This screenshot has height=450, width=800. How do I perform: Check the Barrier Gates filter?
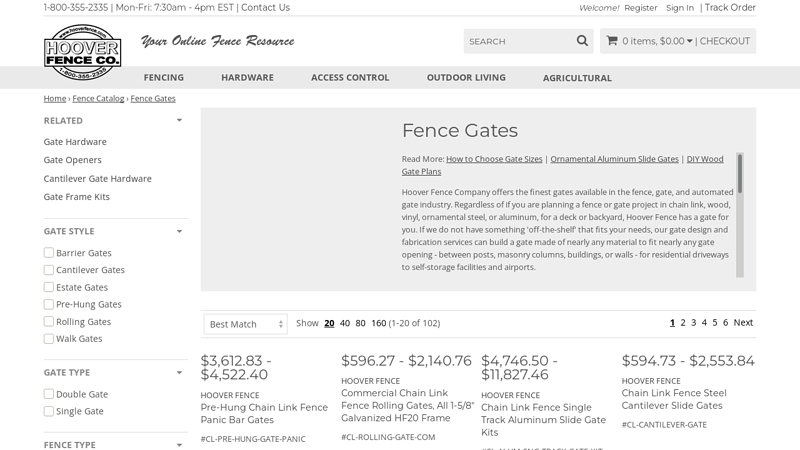[x=49, y=253]
